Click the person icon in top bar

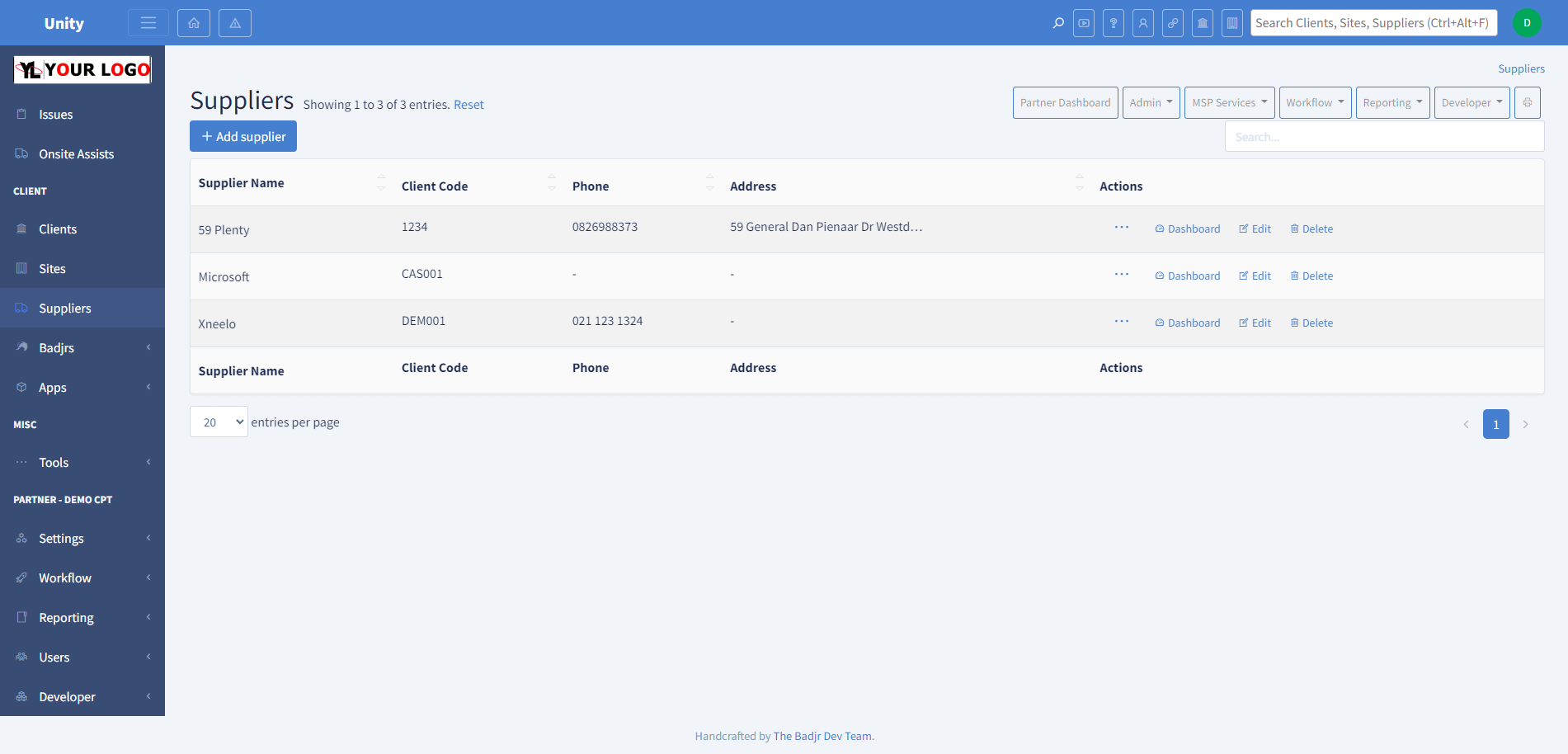1143,23
